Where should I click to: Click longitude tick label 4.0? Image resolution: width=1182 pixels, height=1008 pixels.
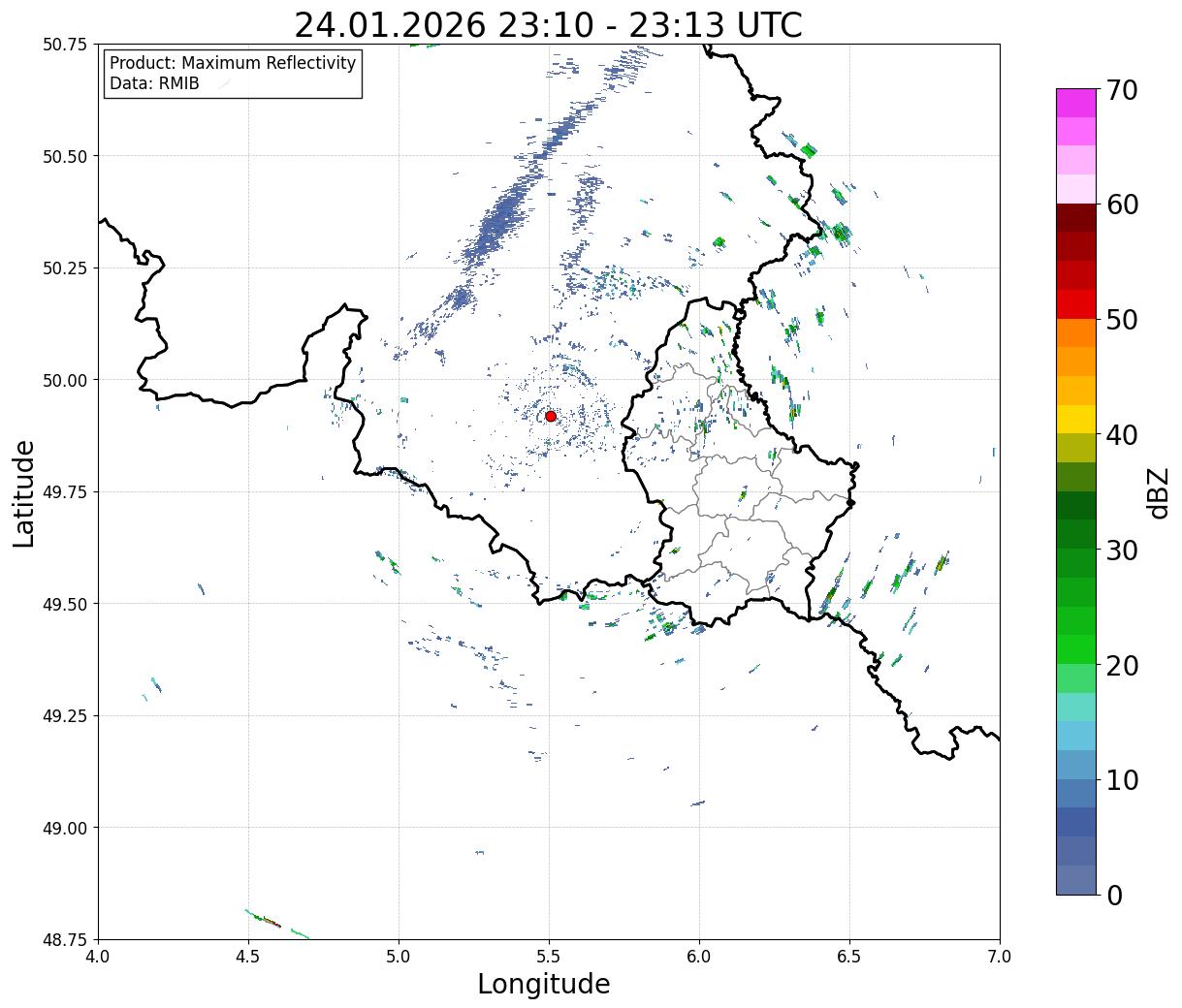point(98,957)
